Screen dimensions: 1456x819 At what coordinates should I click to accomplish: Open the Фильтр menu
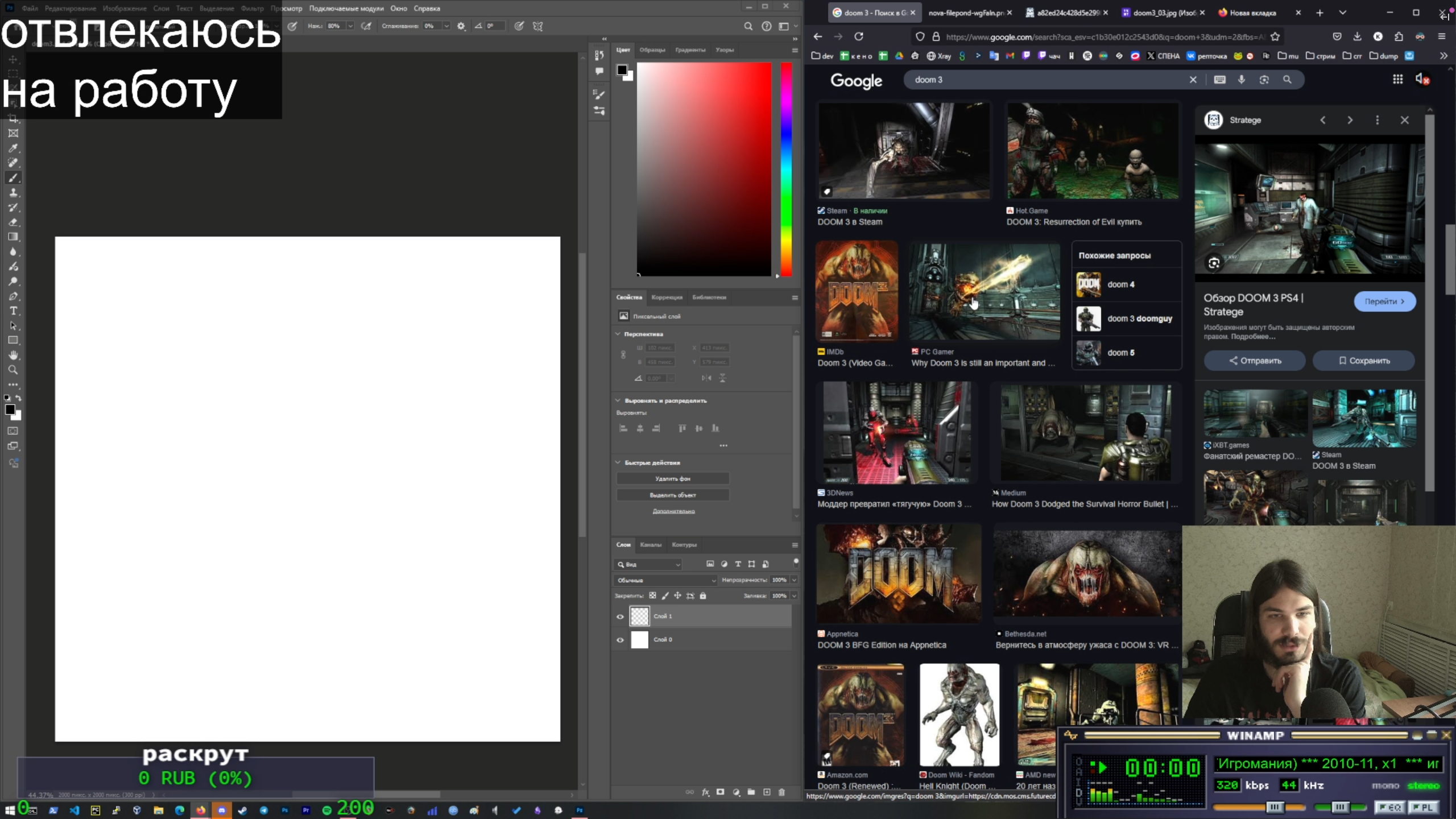point(252,9)
